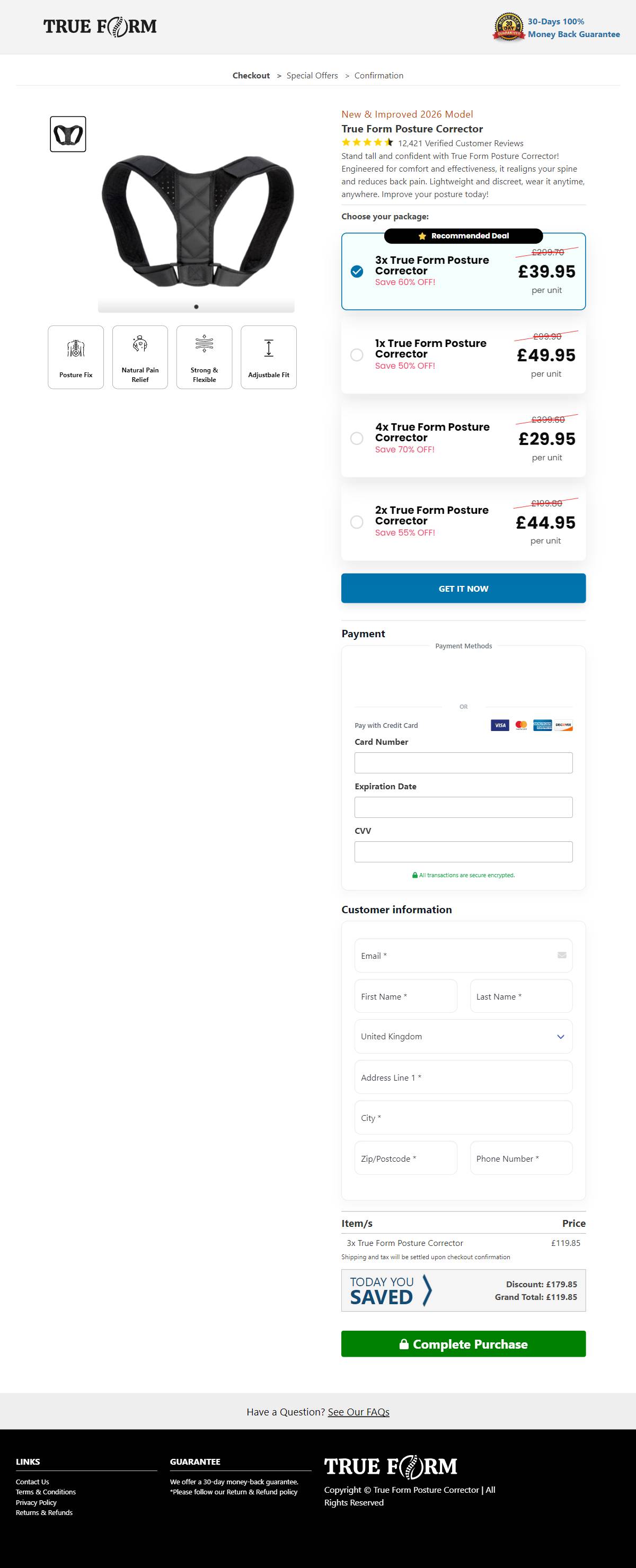Click the True Form header logo
Screen dimensions: 636x1568
pos(100,27)
